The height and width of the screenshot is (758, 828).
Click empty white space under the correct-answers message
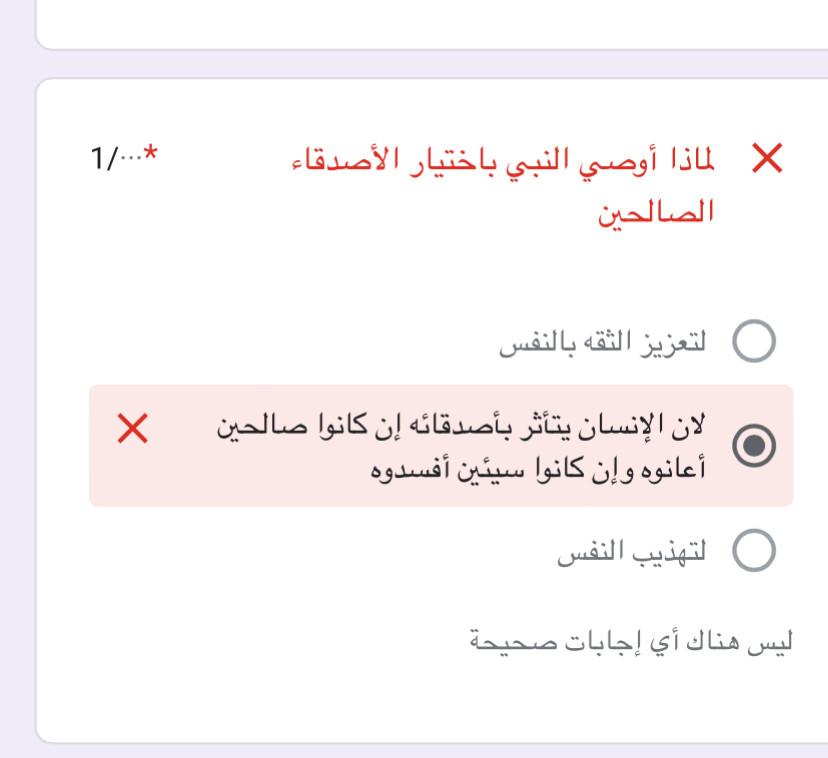point(400,700)
